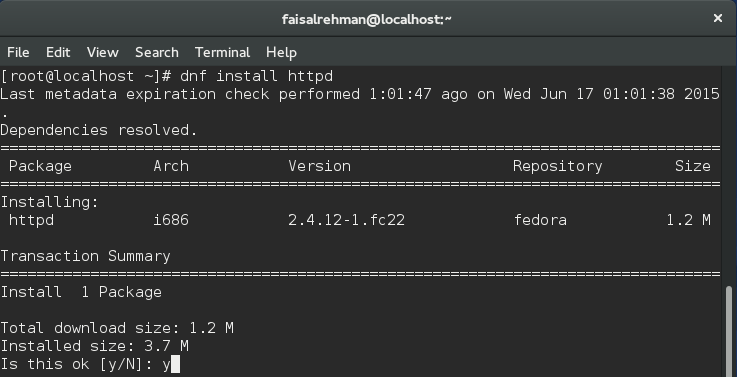
Task: Click the window title faisalrehman@localhost
Action: pos(367,19)
